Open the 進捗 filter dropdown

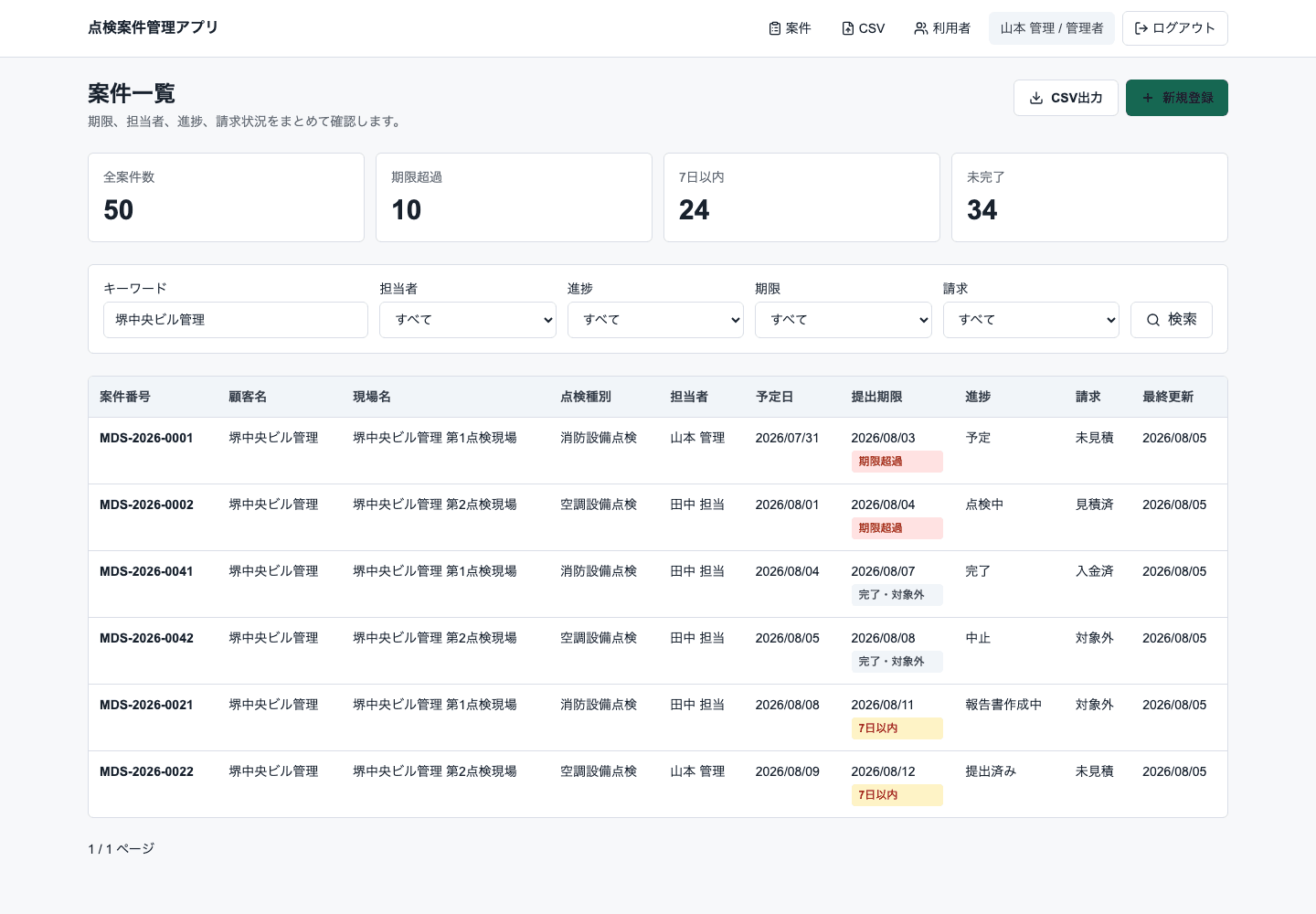(655, 320)
